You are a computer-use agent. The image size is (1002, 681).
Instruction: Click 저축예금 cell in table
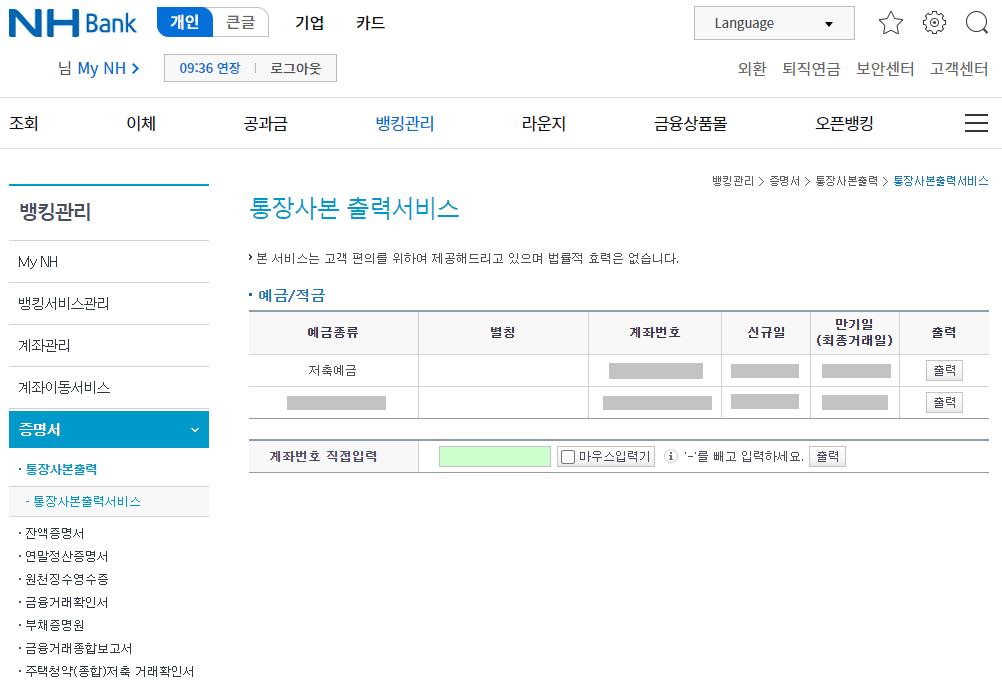click(x=332, y=371)
